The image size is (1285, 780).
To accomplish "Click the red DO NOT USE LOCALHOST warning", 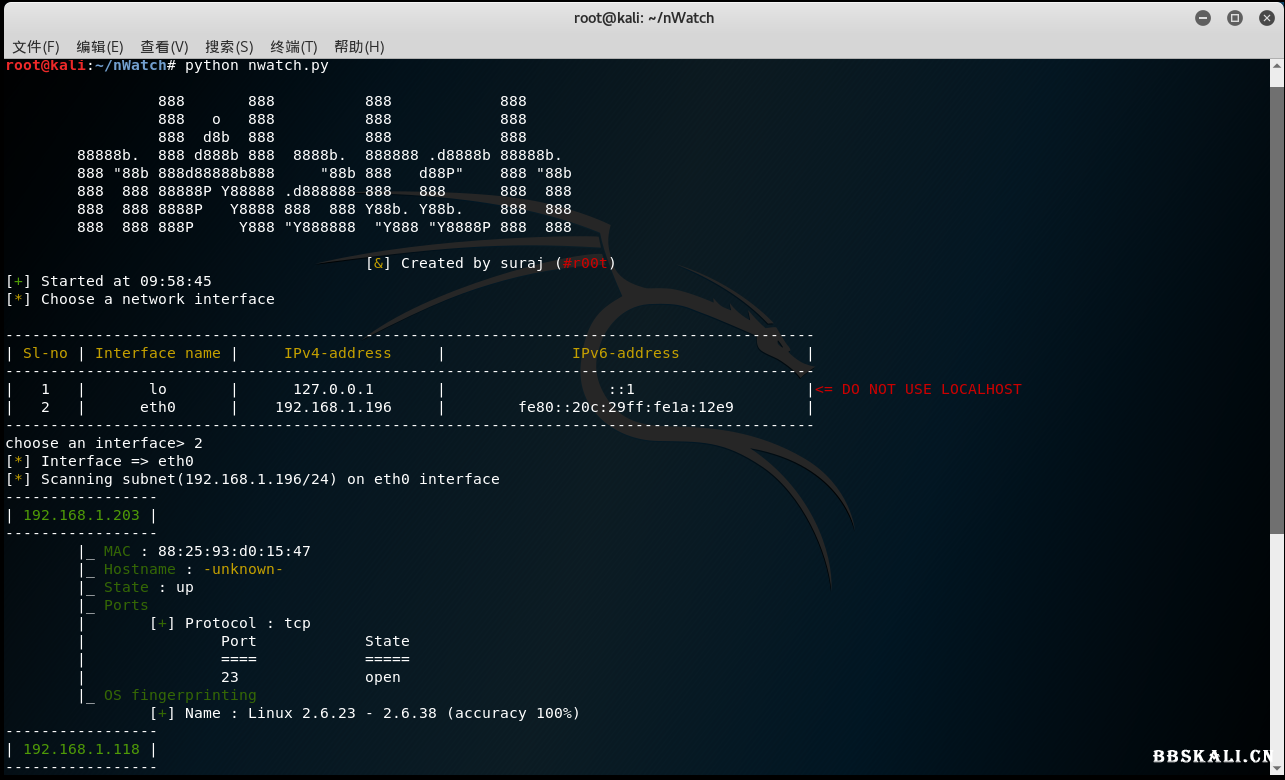I will click(920, 389).
